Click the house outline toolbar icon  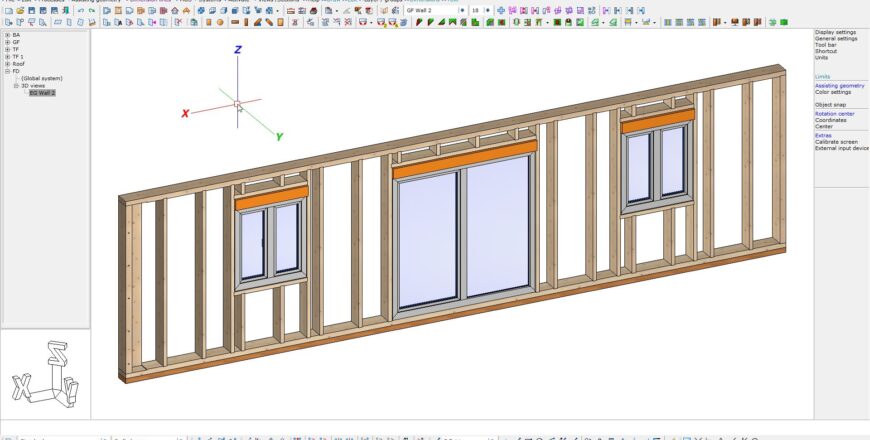[x=175, y=11]
